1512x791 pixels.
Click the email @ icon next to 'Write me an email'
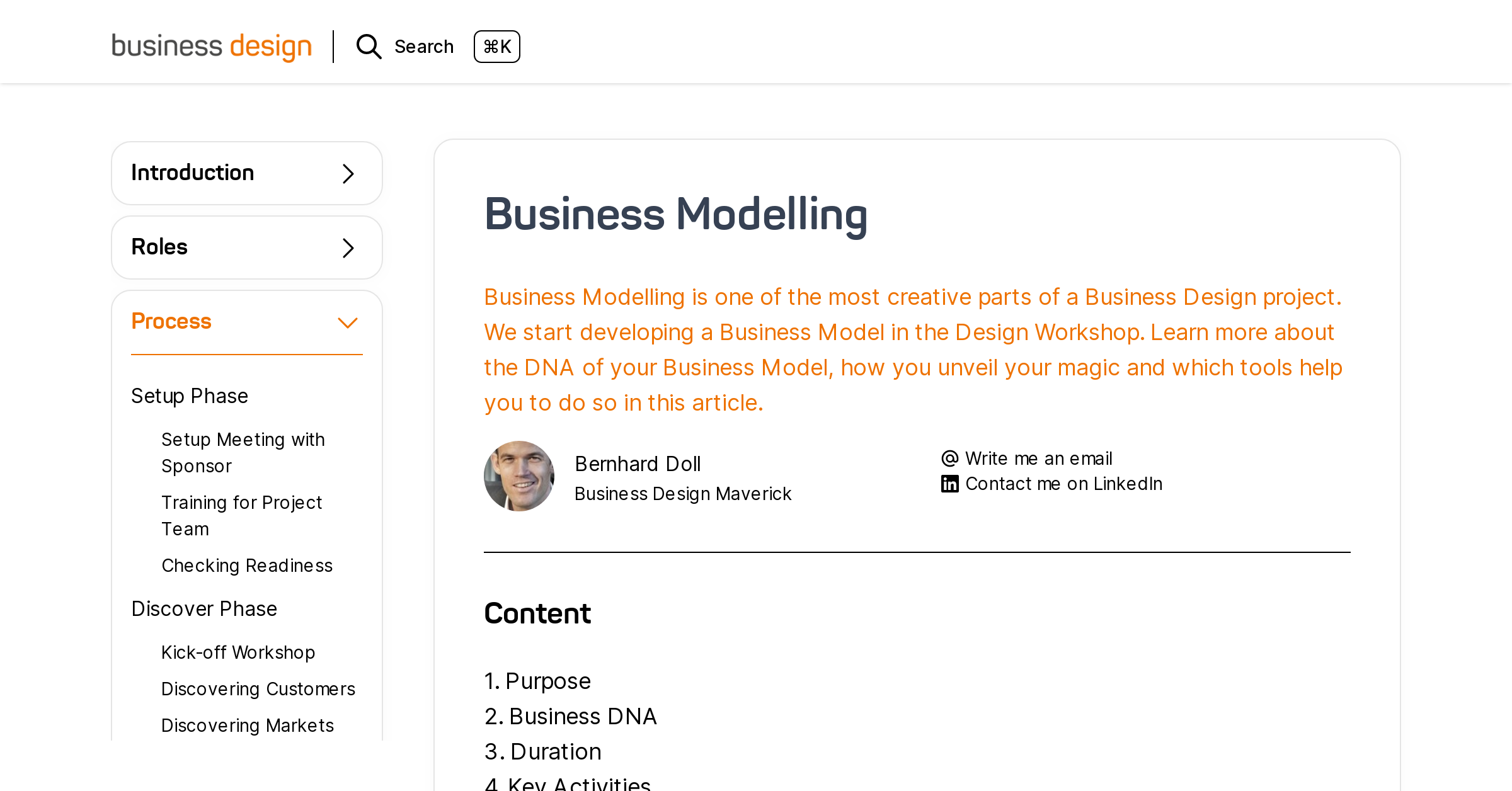pyautogui.click(x=950, y=458)
